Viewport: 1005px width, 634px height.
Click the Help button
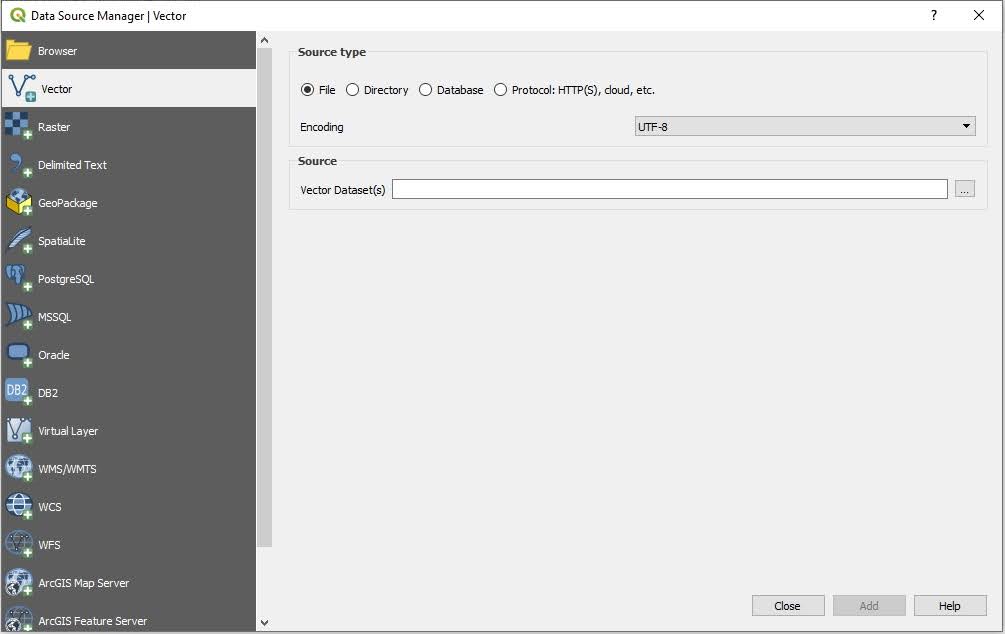pyautogui.click(x=949, y=606)
